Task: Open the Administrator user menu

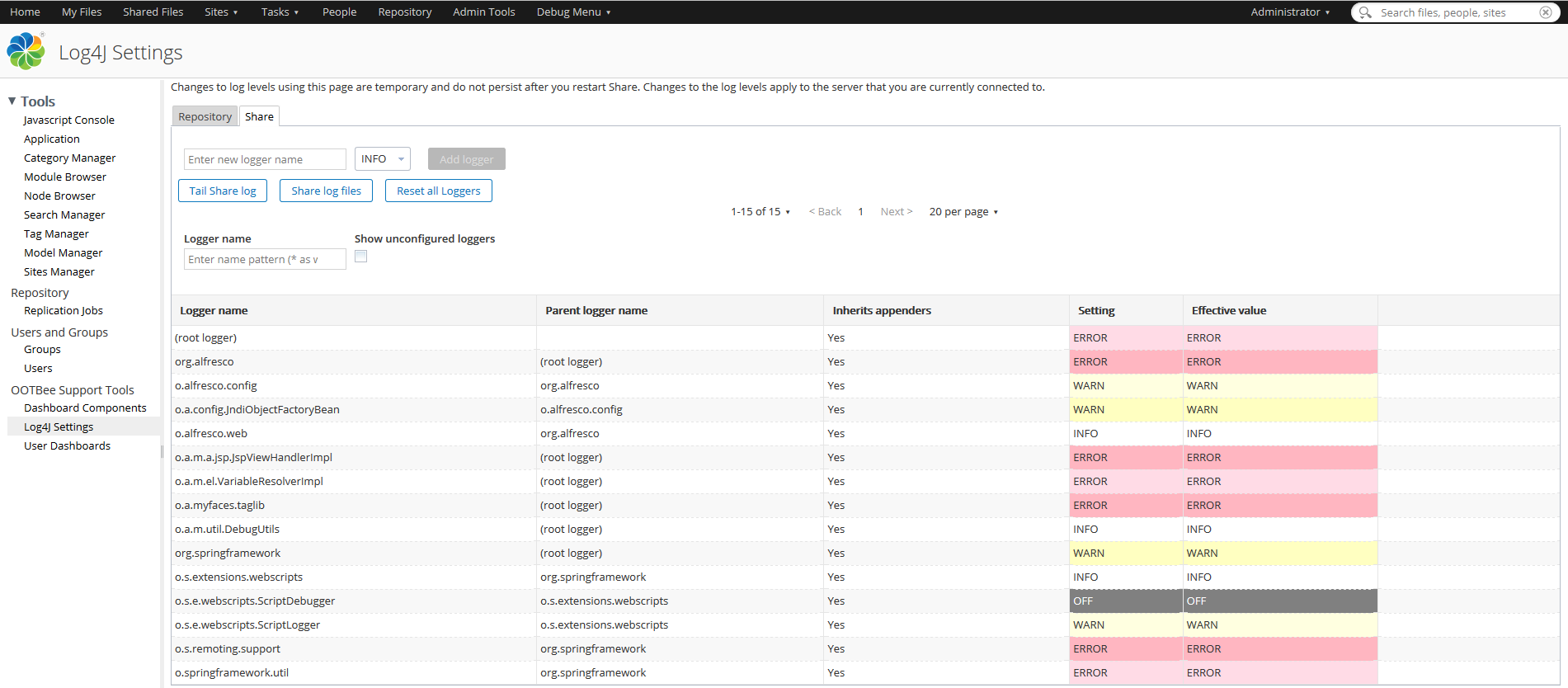Action: point(1290,12)
